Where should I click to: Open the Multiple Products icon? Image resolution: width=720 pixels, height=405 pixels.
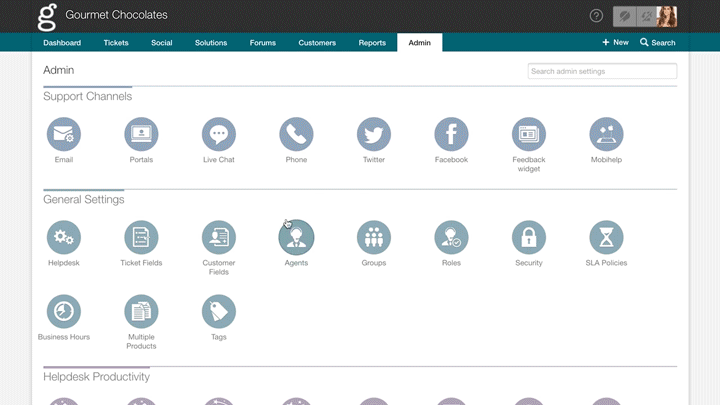click(x=141, y=311)
